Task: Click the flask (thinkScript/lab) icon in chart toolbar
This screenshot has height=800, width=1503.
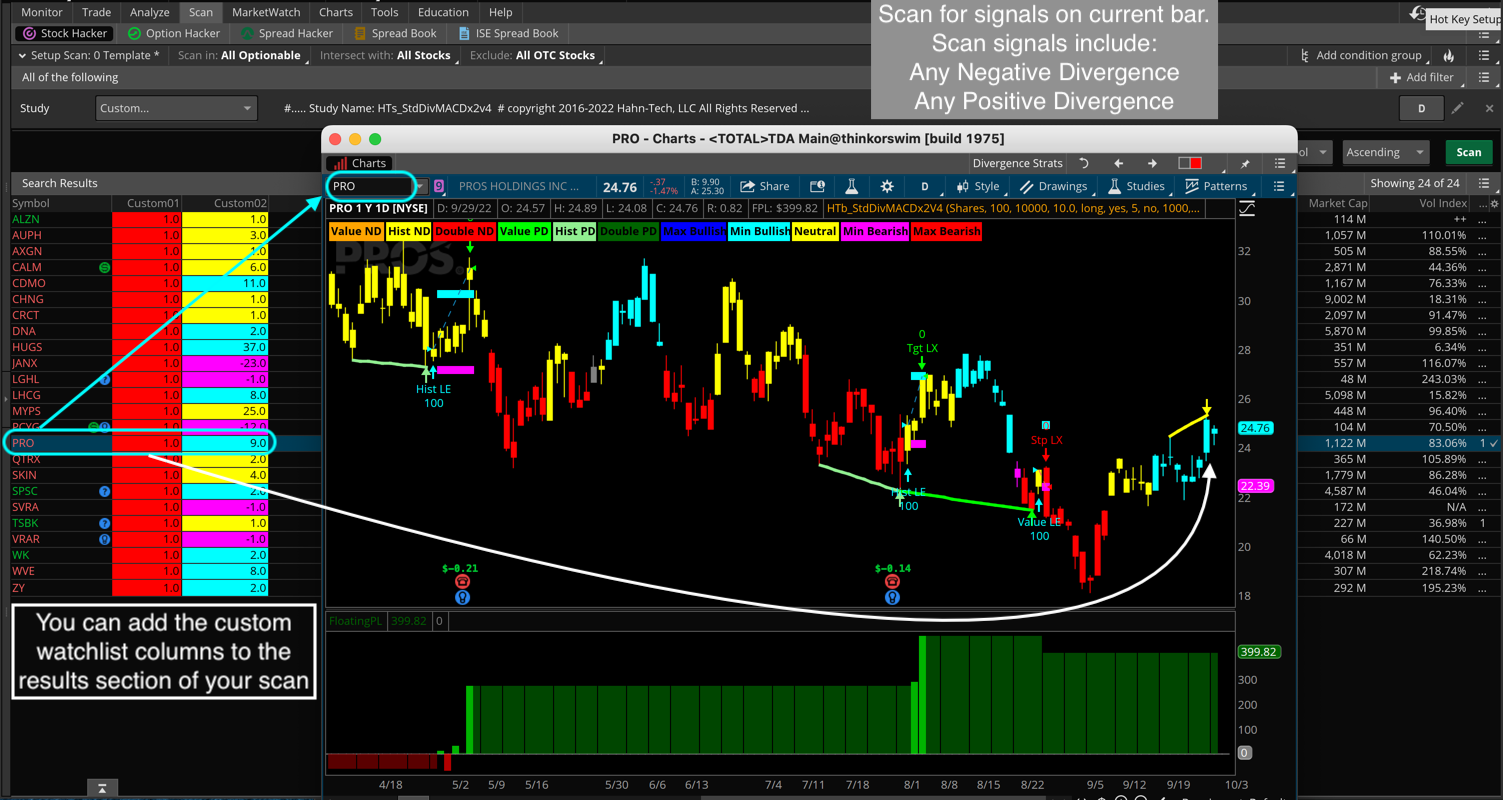Action: 852,186
